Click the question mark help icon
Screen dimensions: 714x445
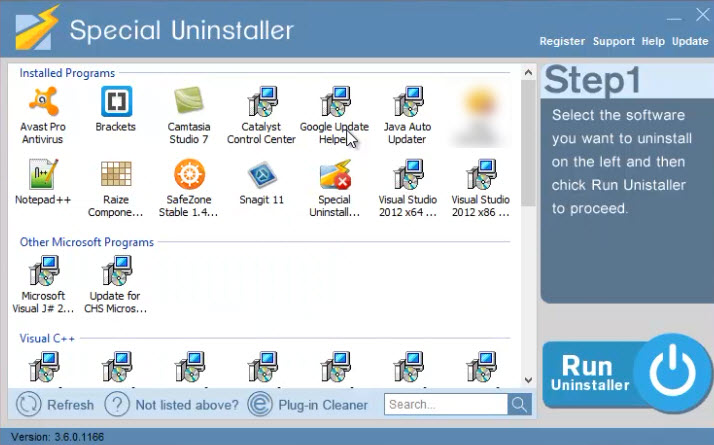(117, 404)
